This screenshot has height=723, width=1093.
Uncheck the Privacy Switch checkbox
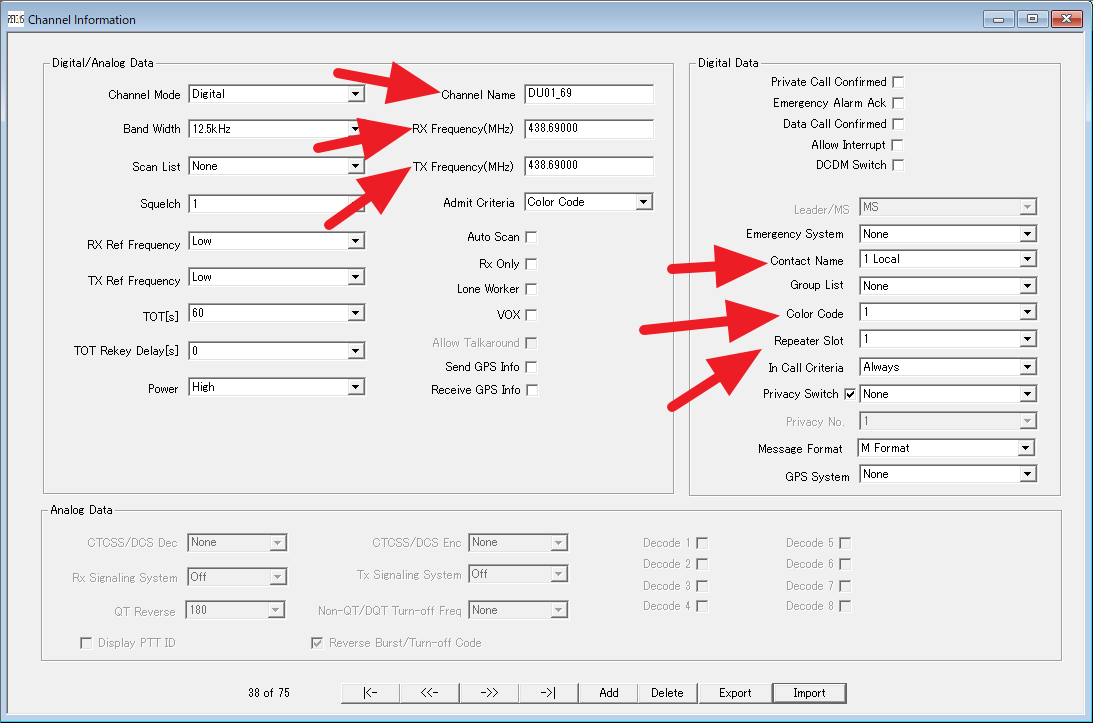(x=850, y=394)
